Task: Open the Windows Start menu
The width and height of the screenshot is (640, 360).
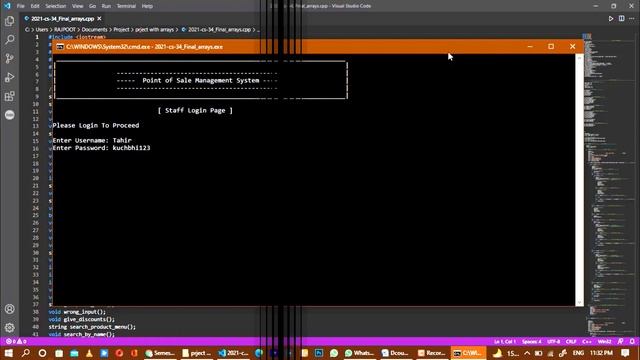Action: pyautogui.click(x=8, y=353)
